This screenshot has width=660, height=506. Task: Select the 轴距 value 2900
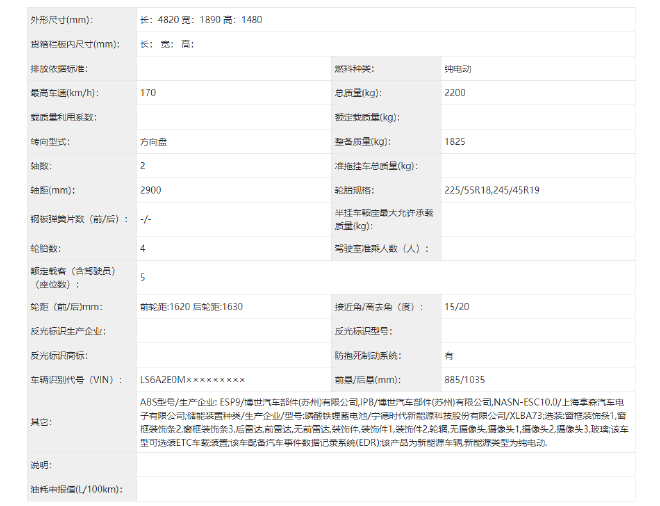(150, 190)
